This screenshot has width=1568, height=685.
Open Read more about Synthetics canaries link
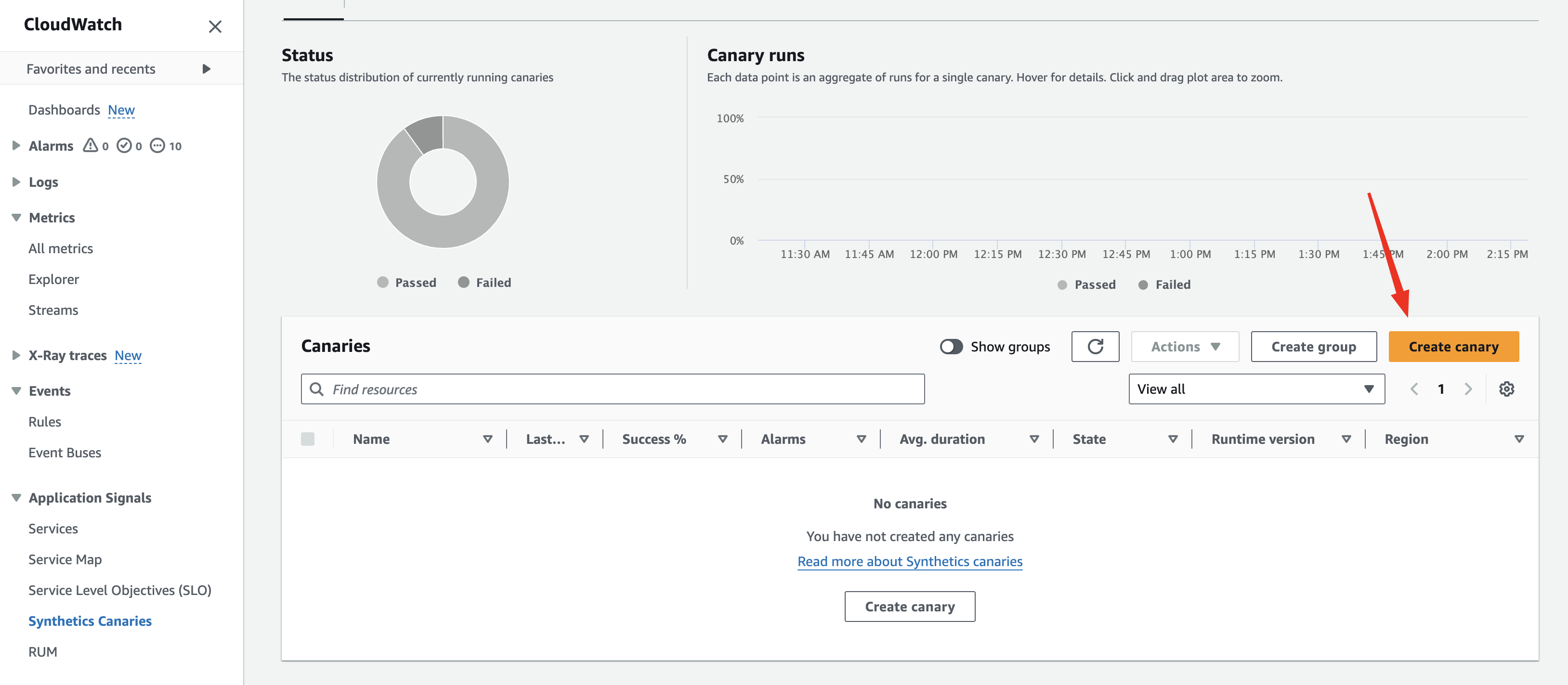coord(909,561)
